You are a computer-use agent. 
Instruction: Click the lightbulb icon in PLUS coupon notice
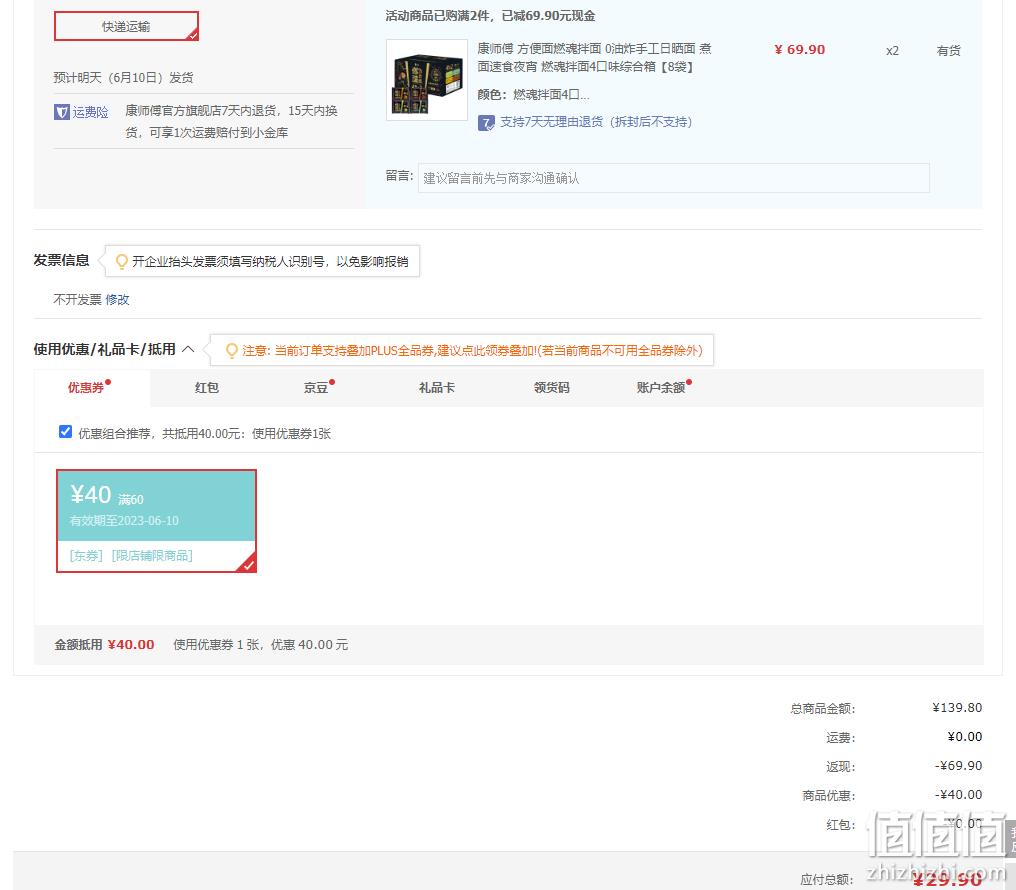[x=231, y=350]
